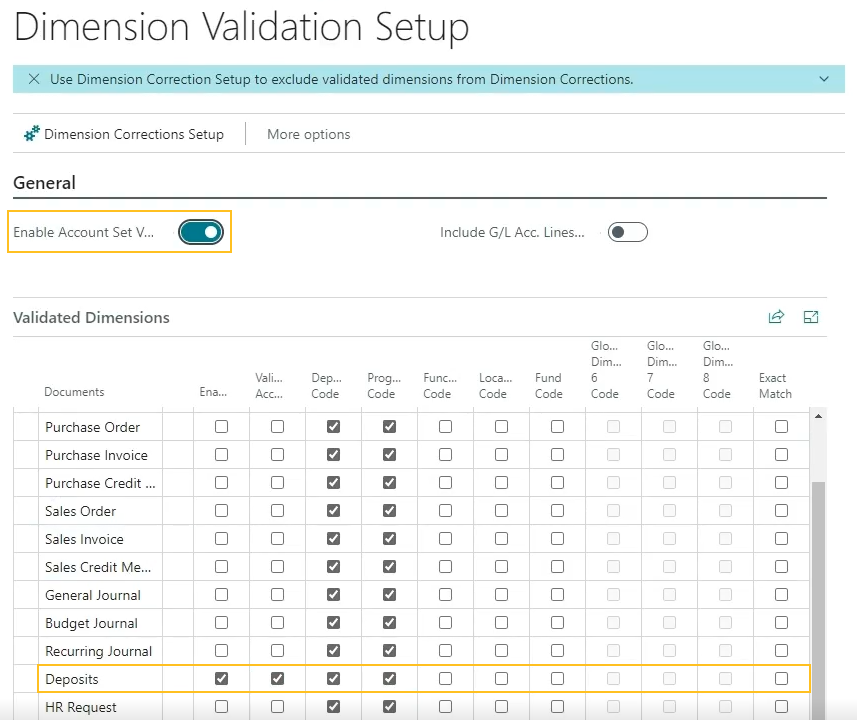Uncheck Prog Code for Budget Journal
This screenshot has height=720, width=857.
click(x=389, y=622)
